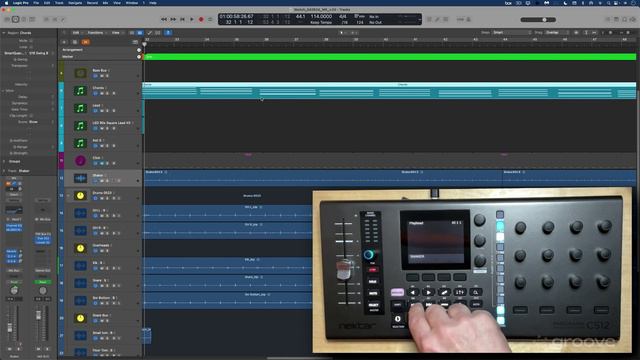Toggle the Mute checkbox in Region inspector
This screenshot has width=640, height=360.
point(31,41)
